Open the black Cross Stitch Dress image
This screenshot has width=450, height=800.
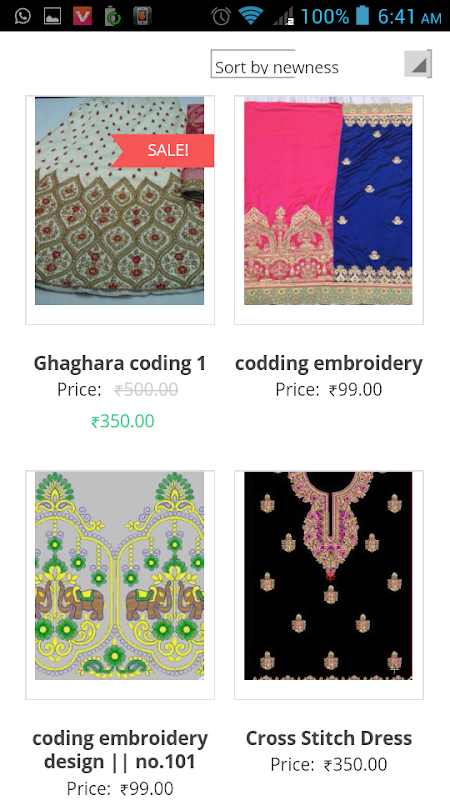click(328, 576)
